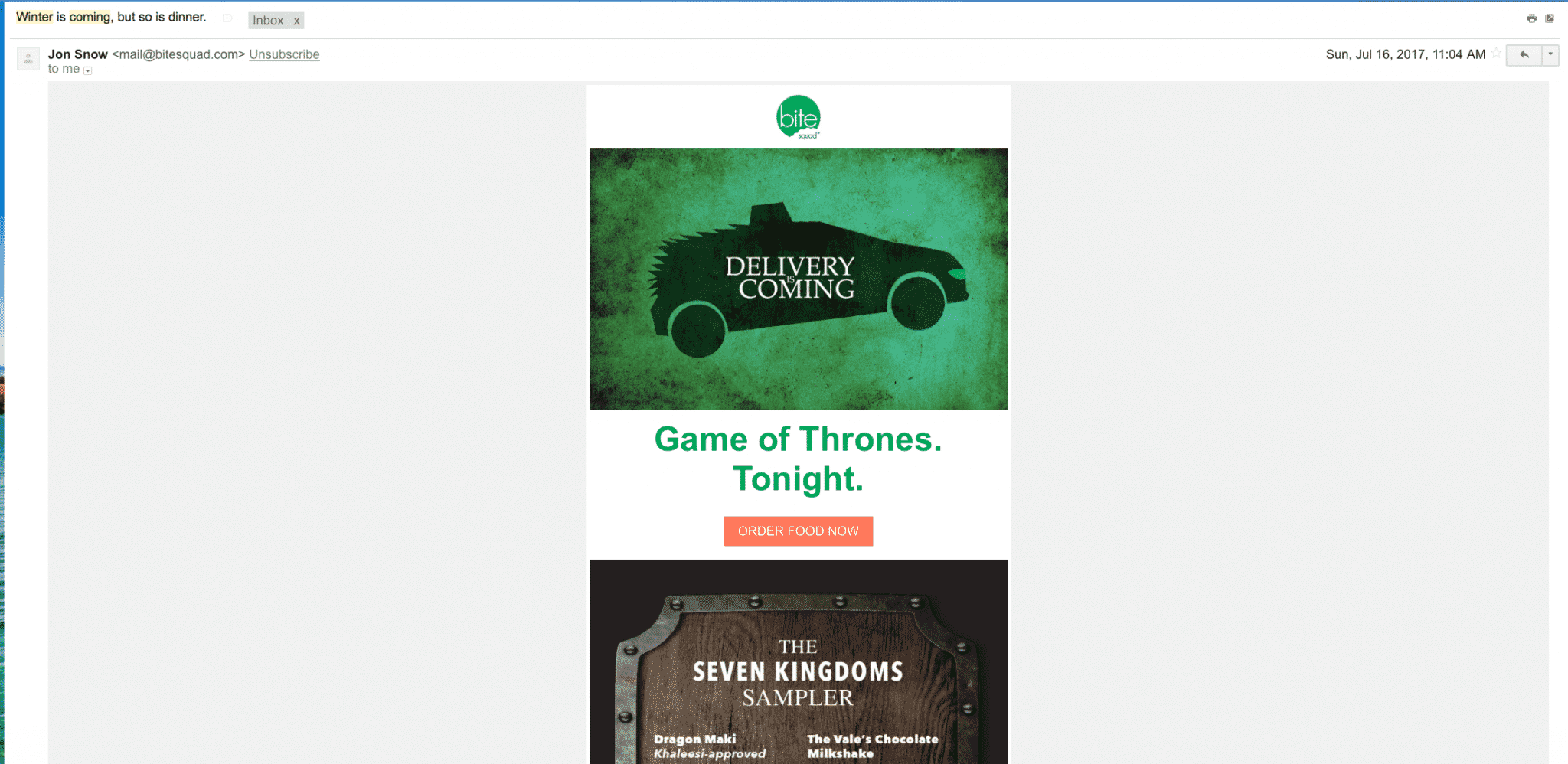Click the bite squad logo
The width and height of the screenshot is (1568, 764).
point(799,117)
